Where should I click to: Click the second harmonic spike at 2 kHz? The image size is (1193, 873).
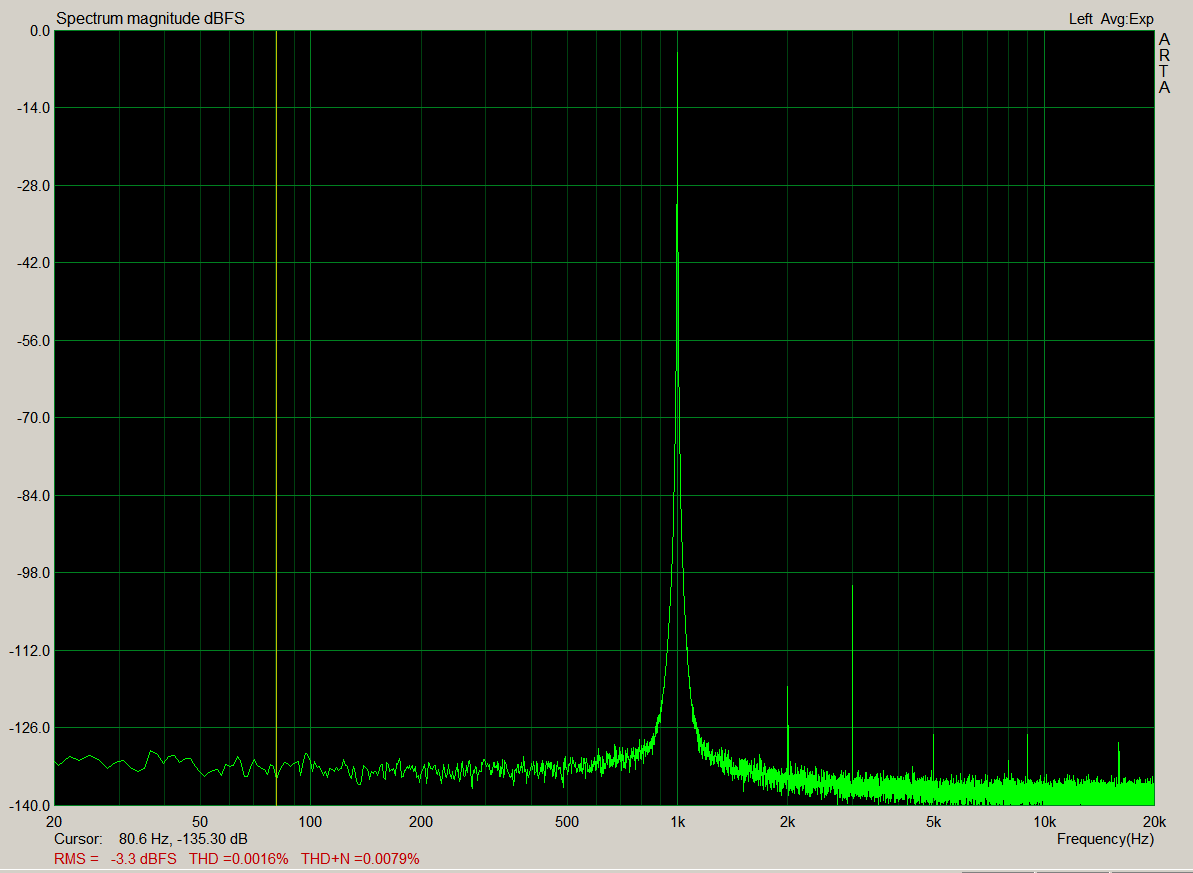787,731
